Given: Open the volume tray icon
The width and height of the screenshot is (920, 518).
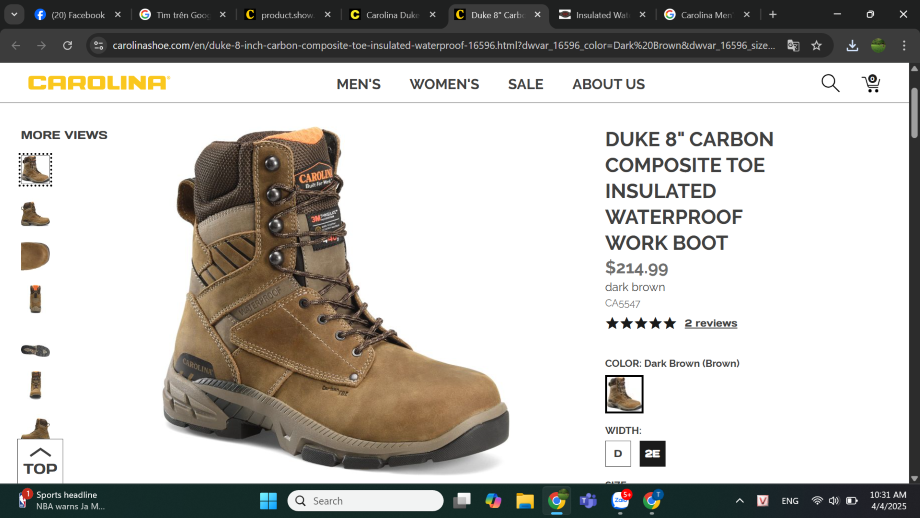Looking at the screenshot, I should pyautogui.click(x=834, y=501).
